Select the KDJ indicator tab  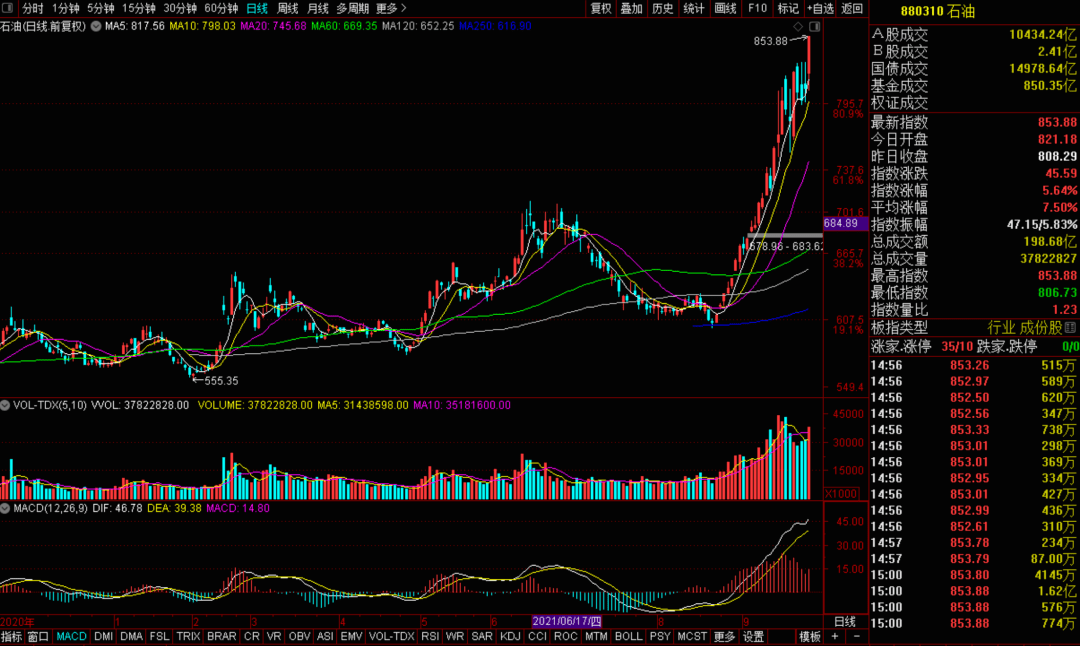click(510, 636)
